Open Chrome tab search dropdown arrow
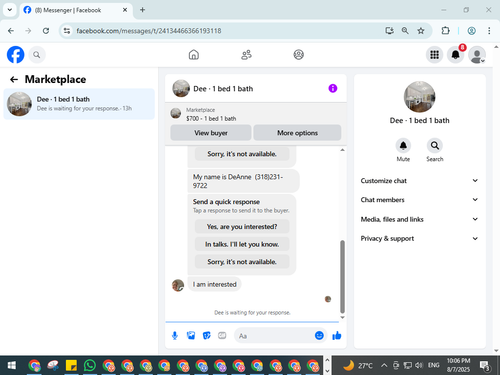The height and width of the screenshot is (375, 500). pos(10,10)
